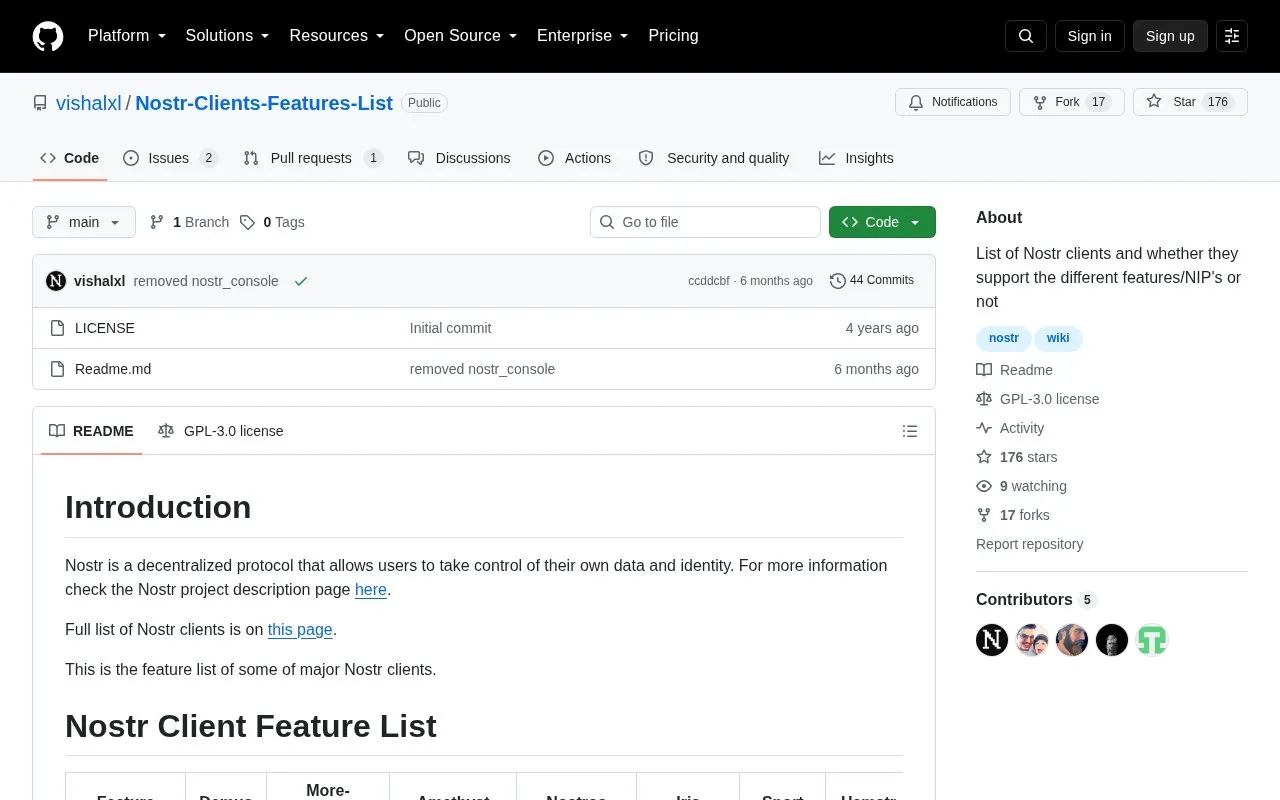Click the Notifications bell button
1280x800 pixels.
[953, 102]
